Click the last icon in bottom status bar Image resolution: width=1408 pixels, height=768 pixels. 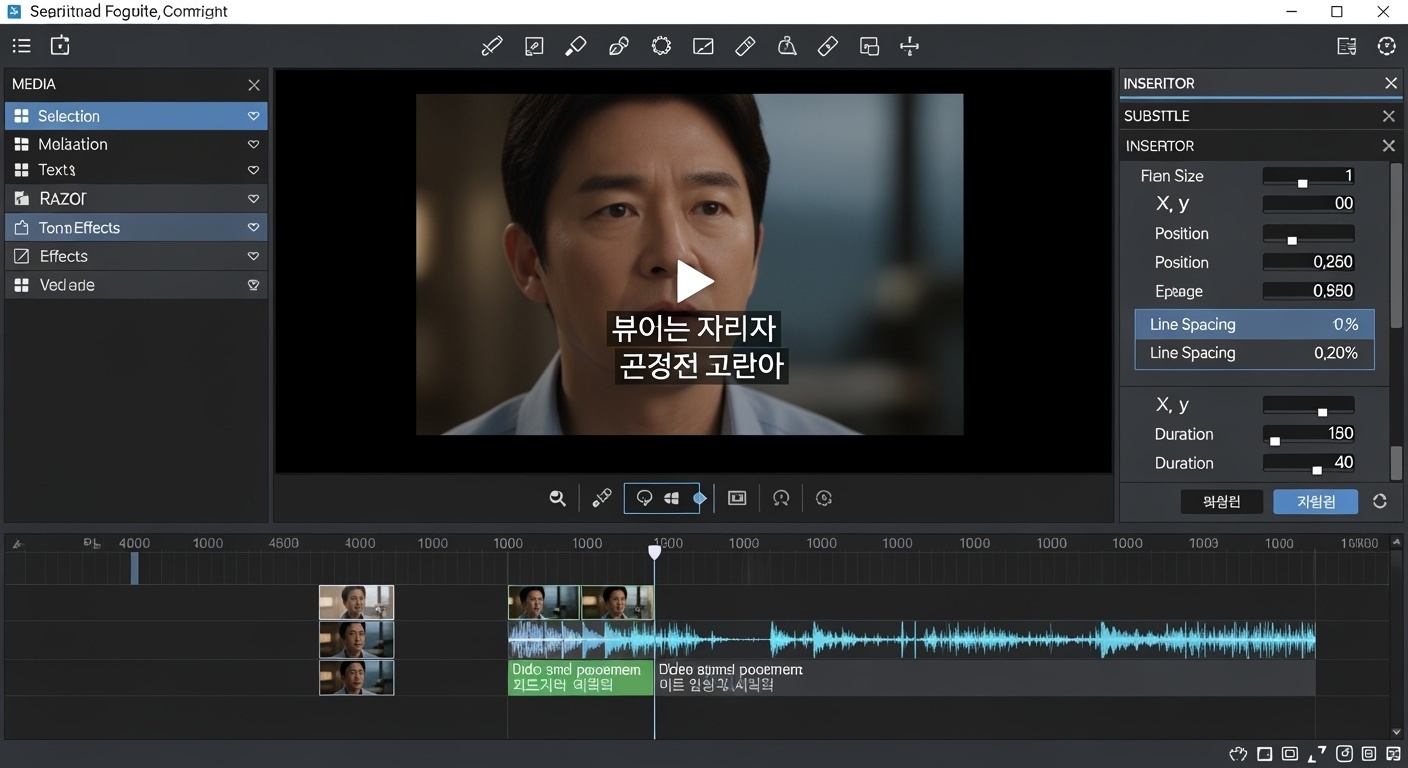(1394, 754)
